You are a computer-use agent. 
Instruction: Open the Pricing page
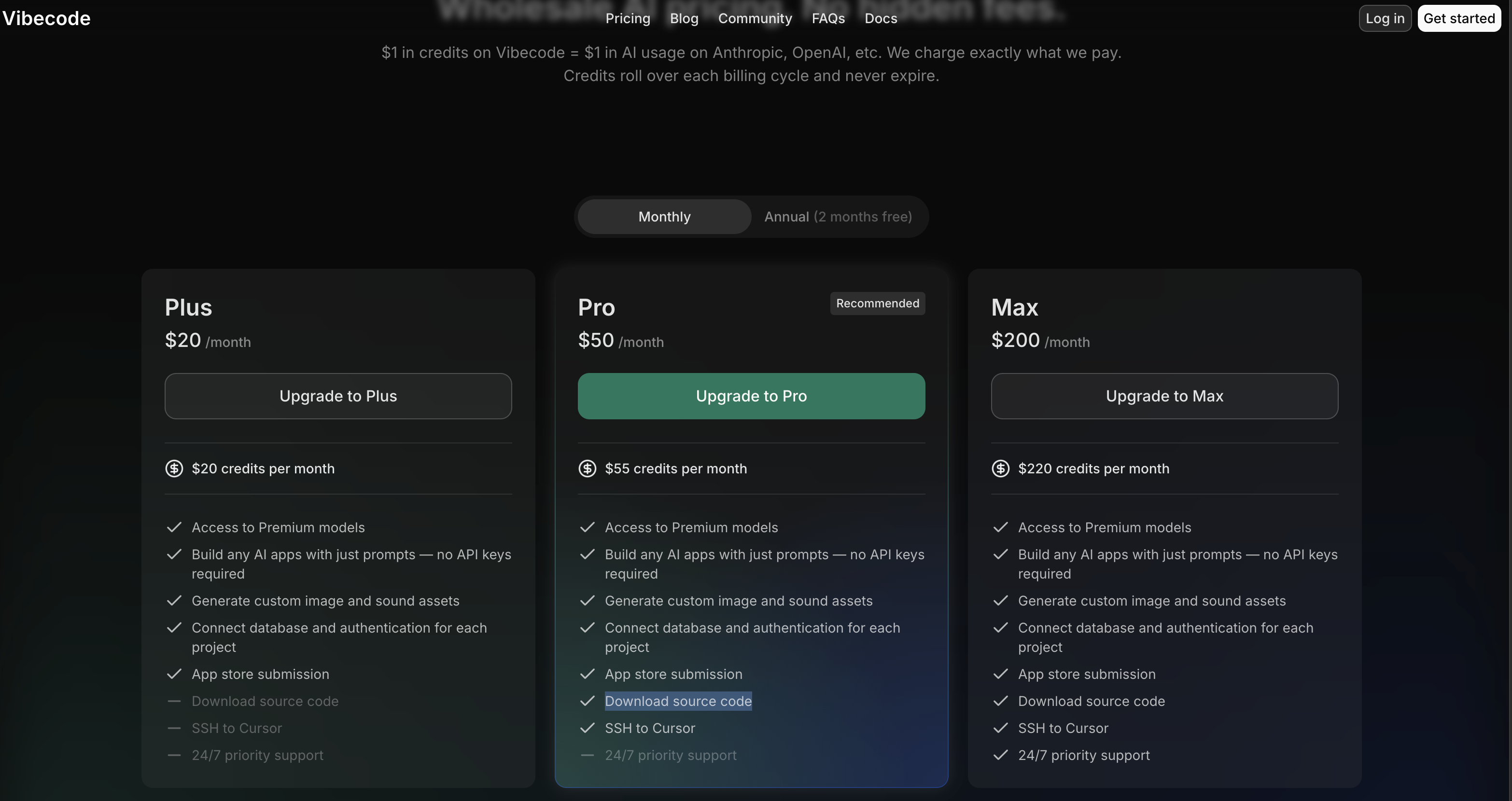click(x=628, y=18)
